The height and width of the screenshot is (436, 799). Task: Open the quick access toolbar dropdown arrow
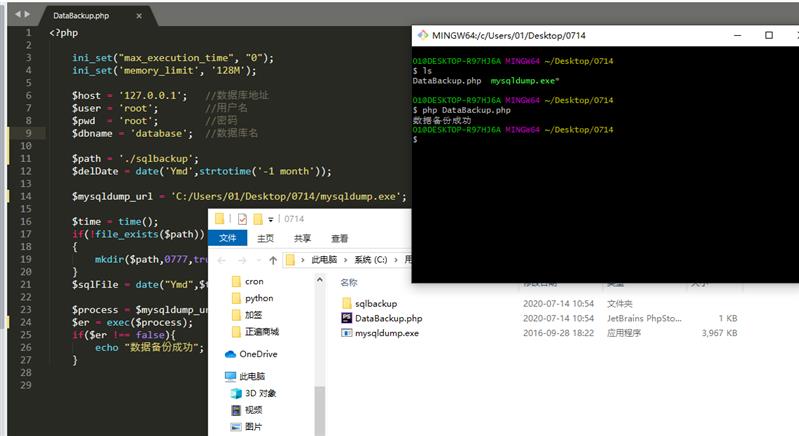(273, 219)
